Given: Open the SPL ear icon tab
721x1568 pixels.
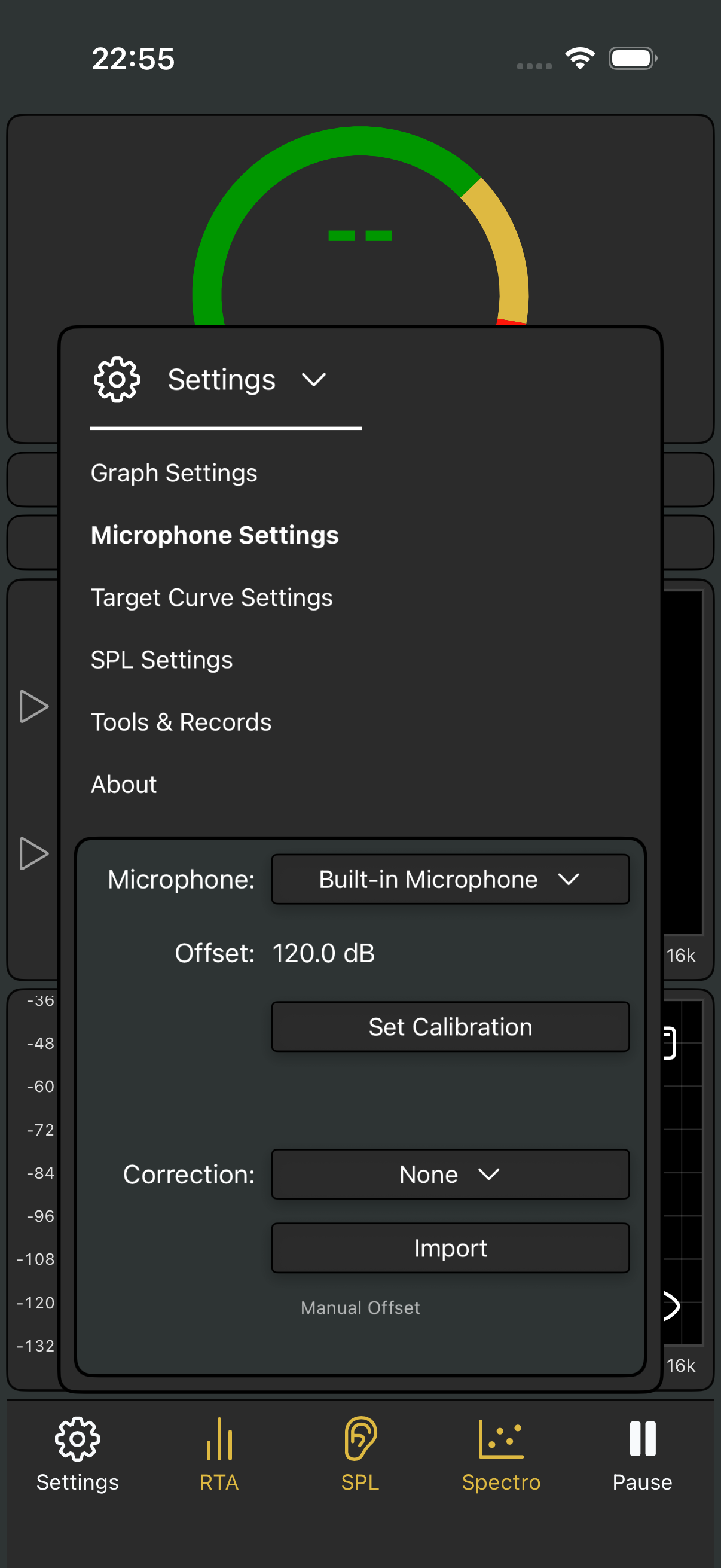Looking at the screenshot, I should [x=360, y=1439].
